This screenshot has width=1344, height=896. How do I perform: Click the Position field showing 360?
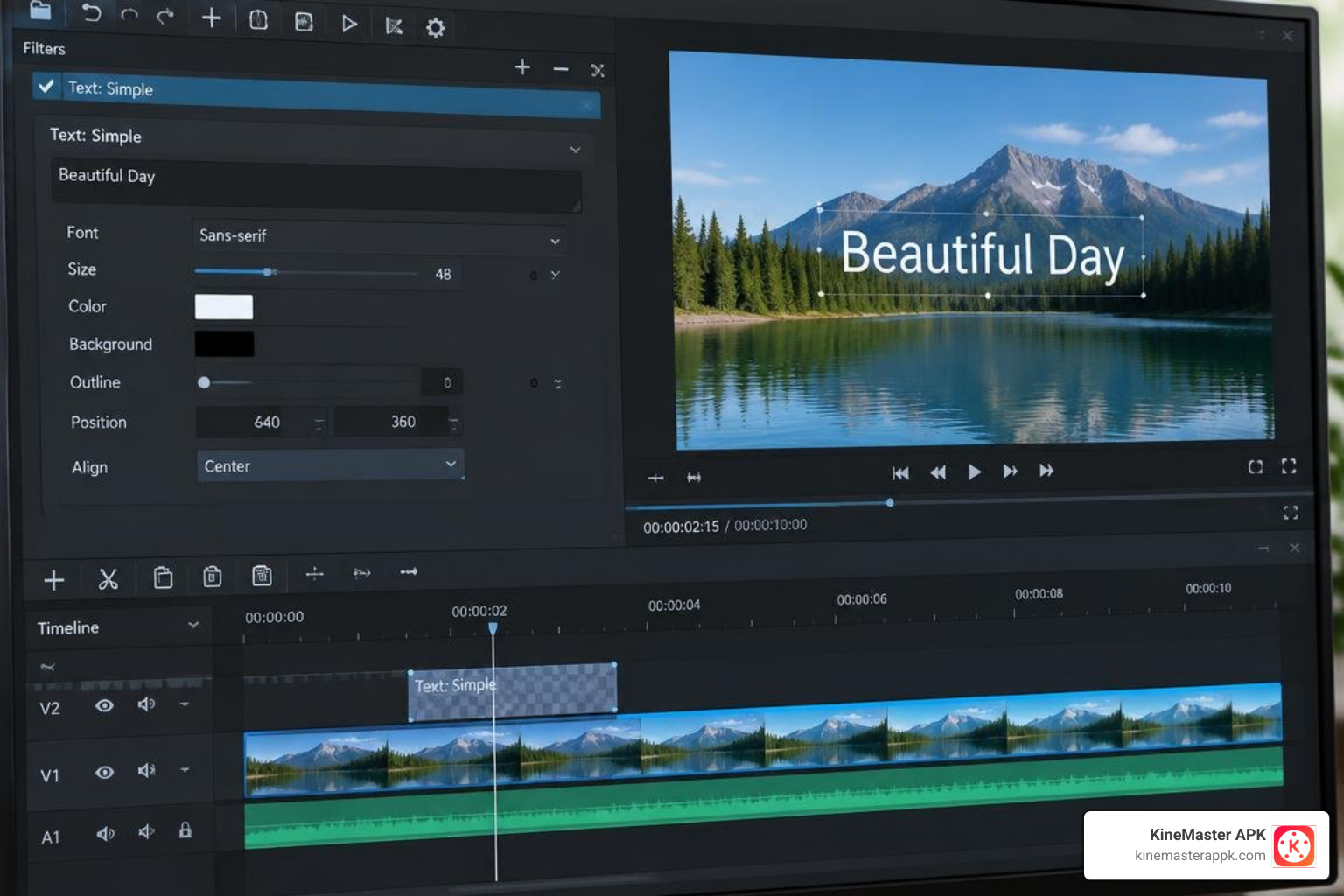[x=398, y=422]
